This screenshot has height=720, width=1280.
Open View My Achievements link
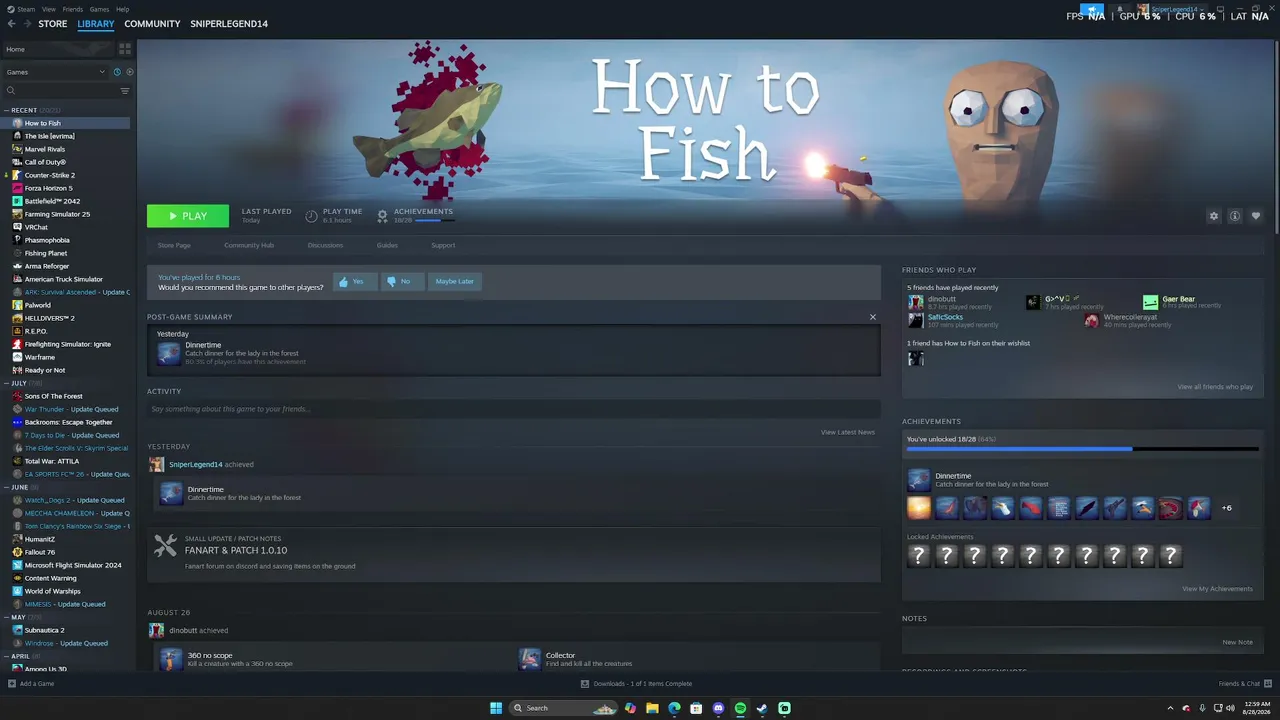[1217, 589]
